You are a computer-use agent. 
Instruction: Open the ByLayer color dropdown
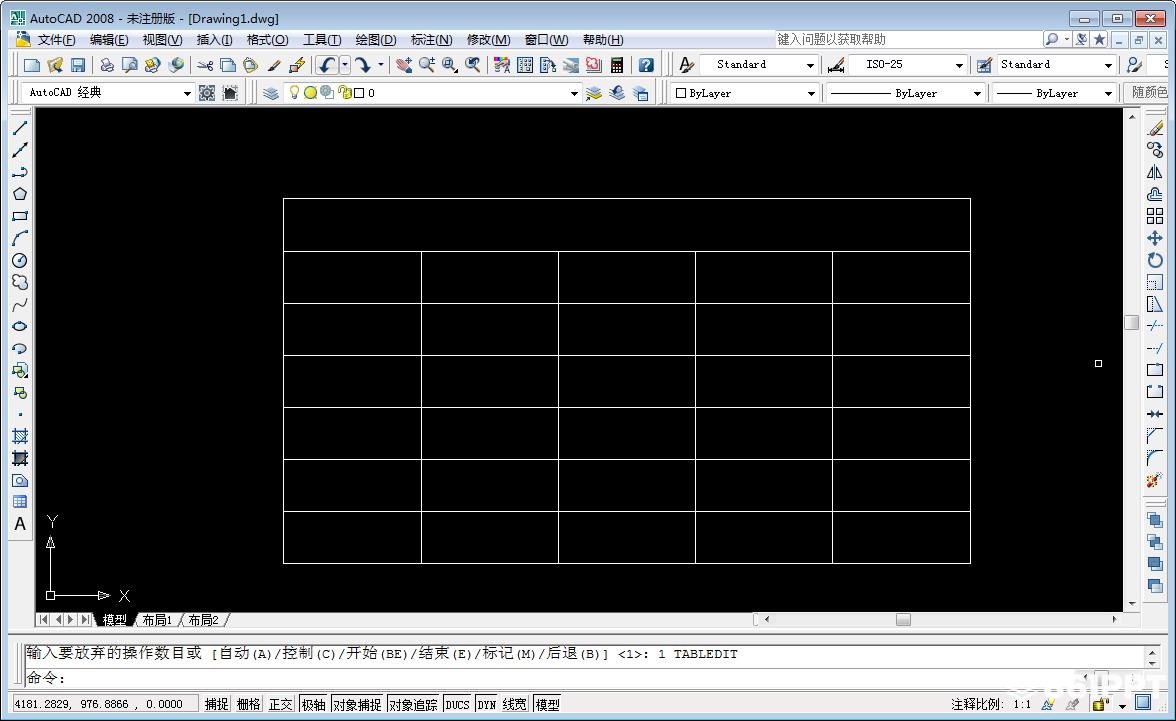[811, 93]
